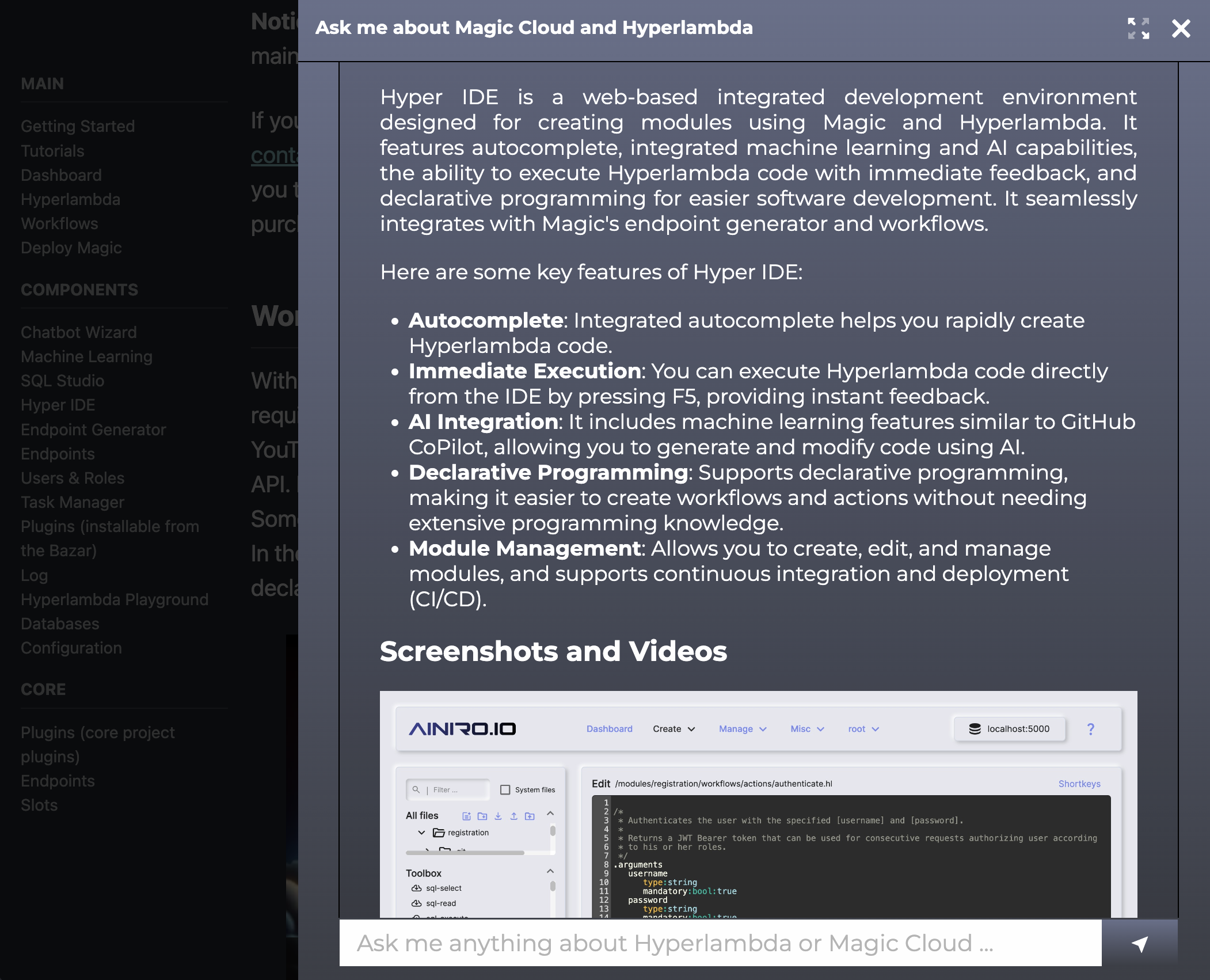Viewport: 1210px width, 980px height.
Task: Click the new file icon beside All files
Action: pyautogui.click(x=466, y=816)
